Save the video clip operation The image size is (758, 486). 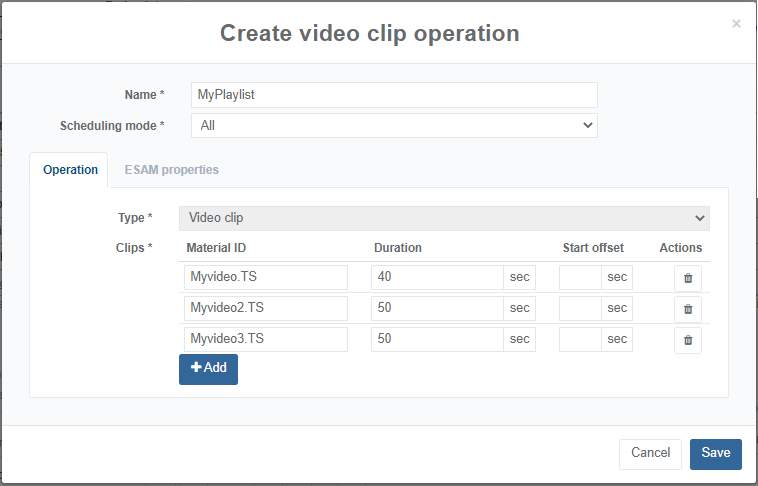click(715, 453)
